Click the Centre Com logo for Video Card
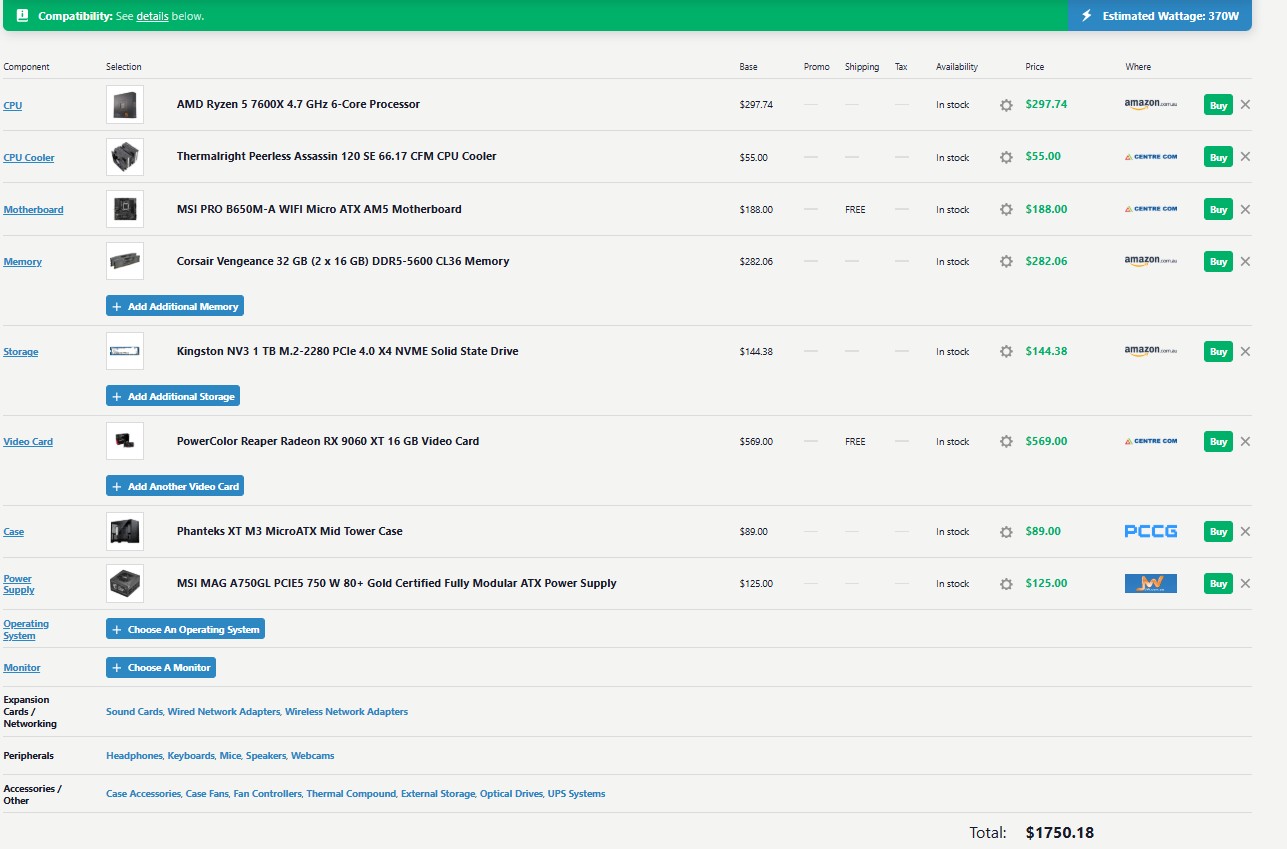The width and height of the screenshot is (1287, 849). 1150,441
